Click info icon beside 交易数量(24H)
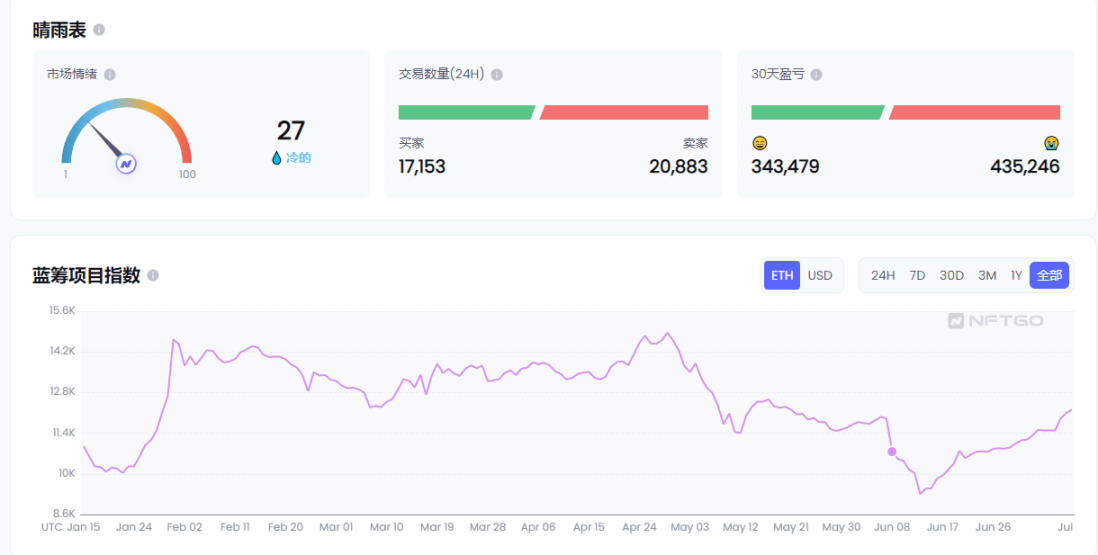Screen dimensions: 1098x555 pos(497,74)
